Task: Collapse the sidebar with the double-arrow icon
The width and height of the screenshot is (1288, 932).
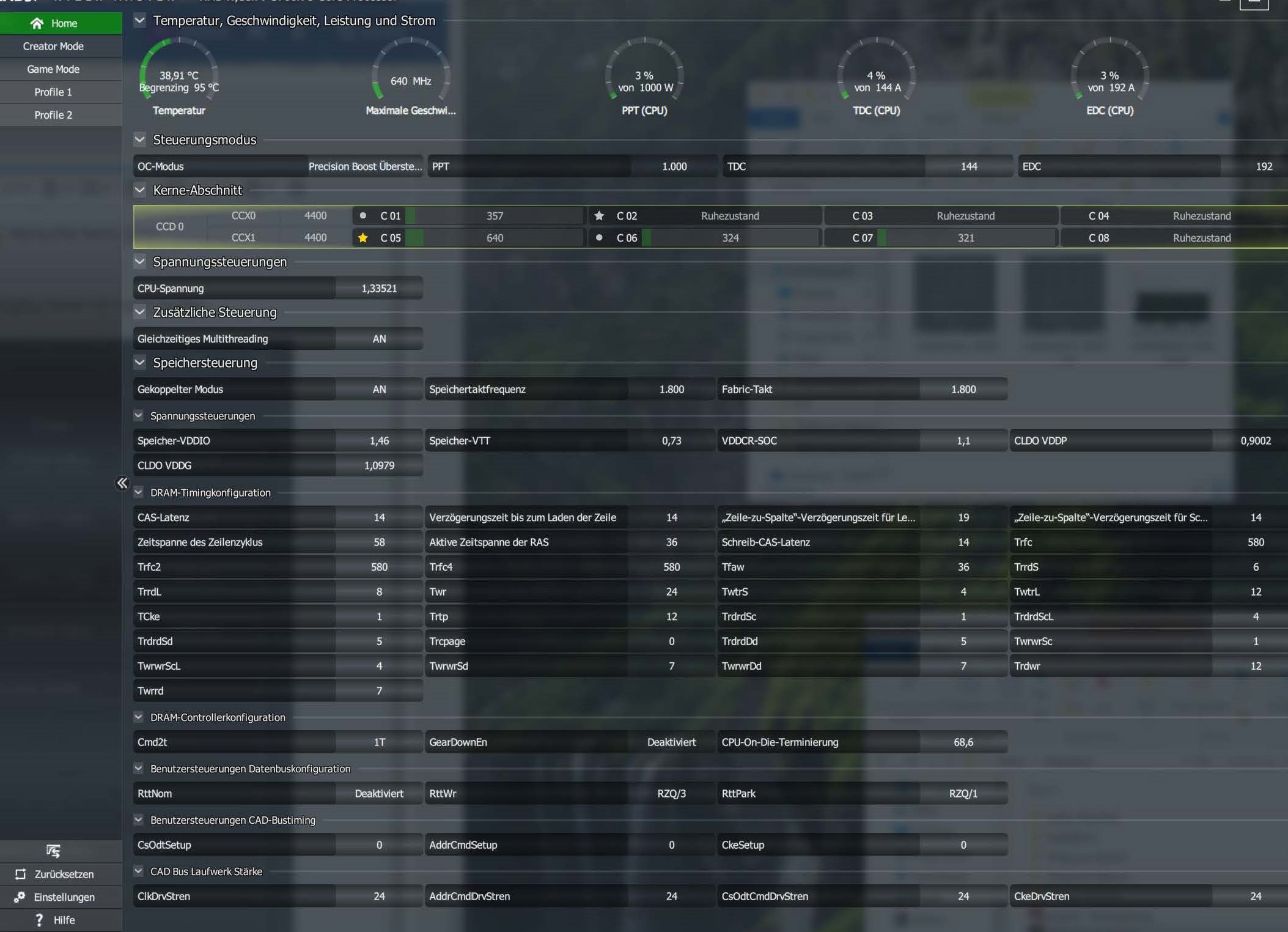Action: coord(122,483)
